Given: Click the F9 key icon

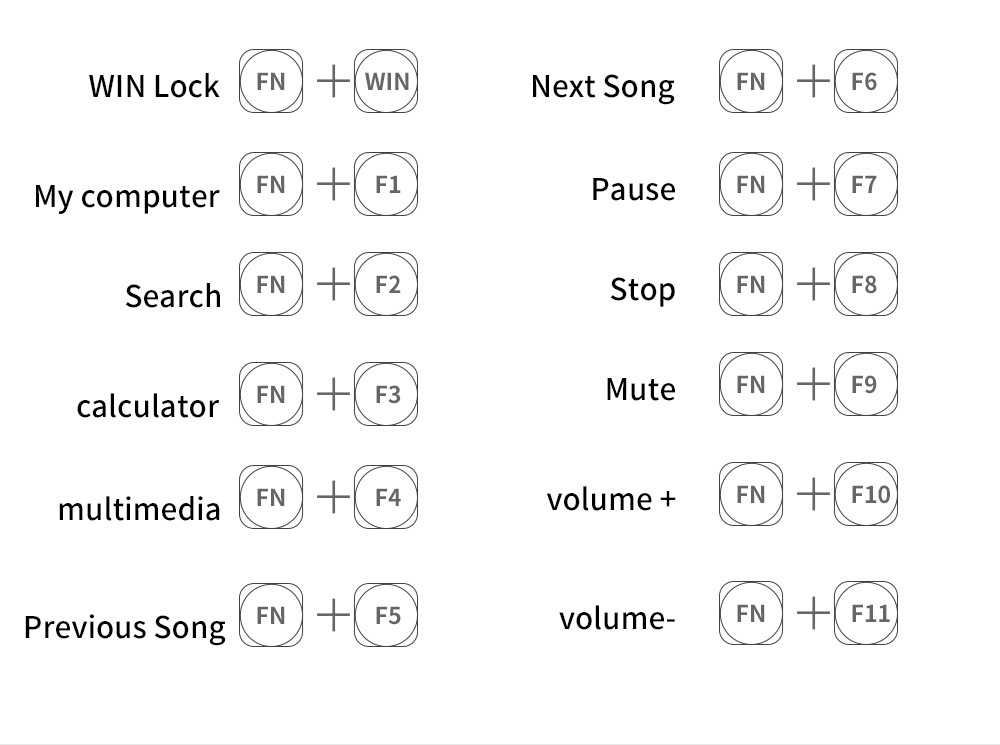Looking at the screenshot, I should coord(865,385).
